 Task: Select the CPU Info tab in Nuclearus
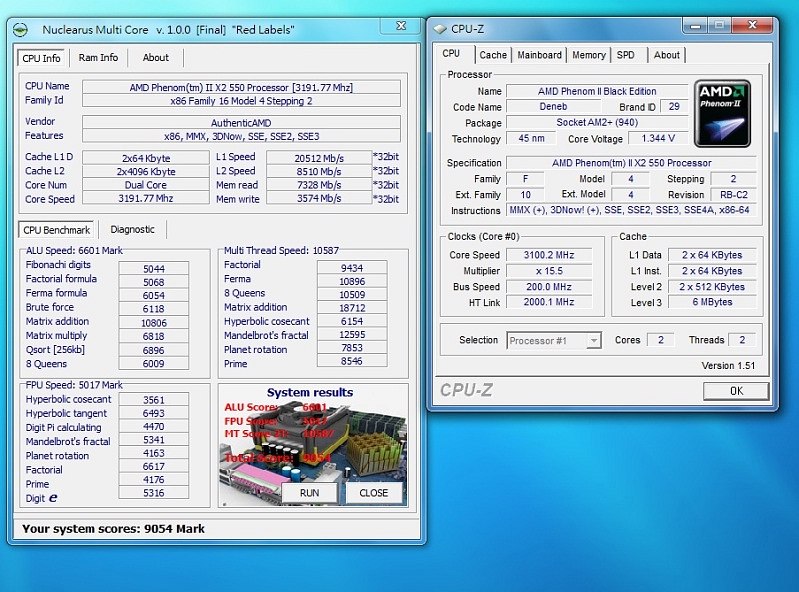(41, 58)
